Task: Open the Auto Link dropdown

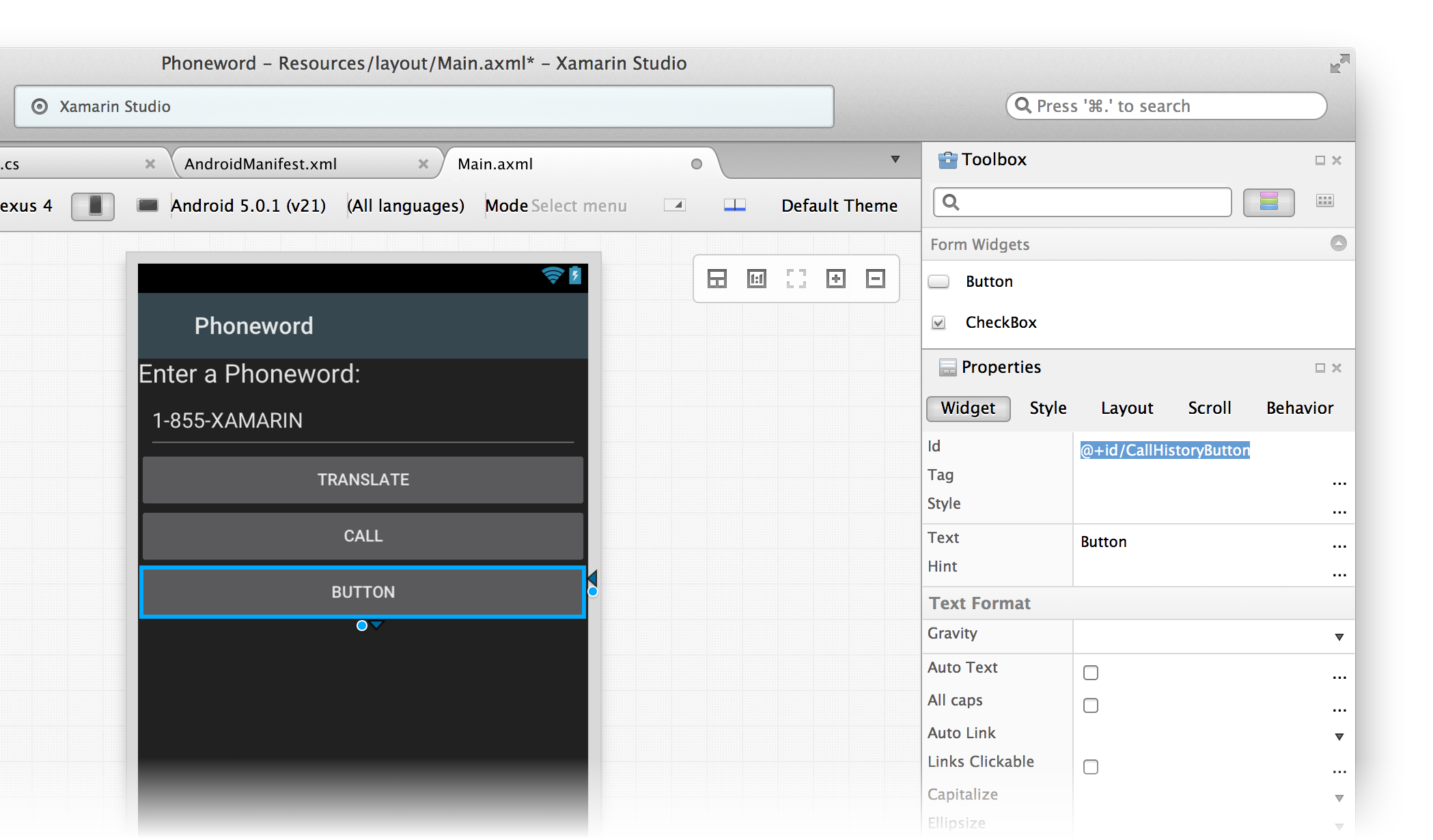Action: point(1339,737)
